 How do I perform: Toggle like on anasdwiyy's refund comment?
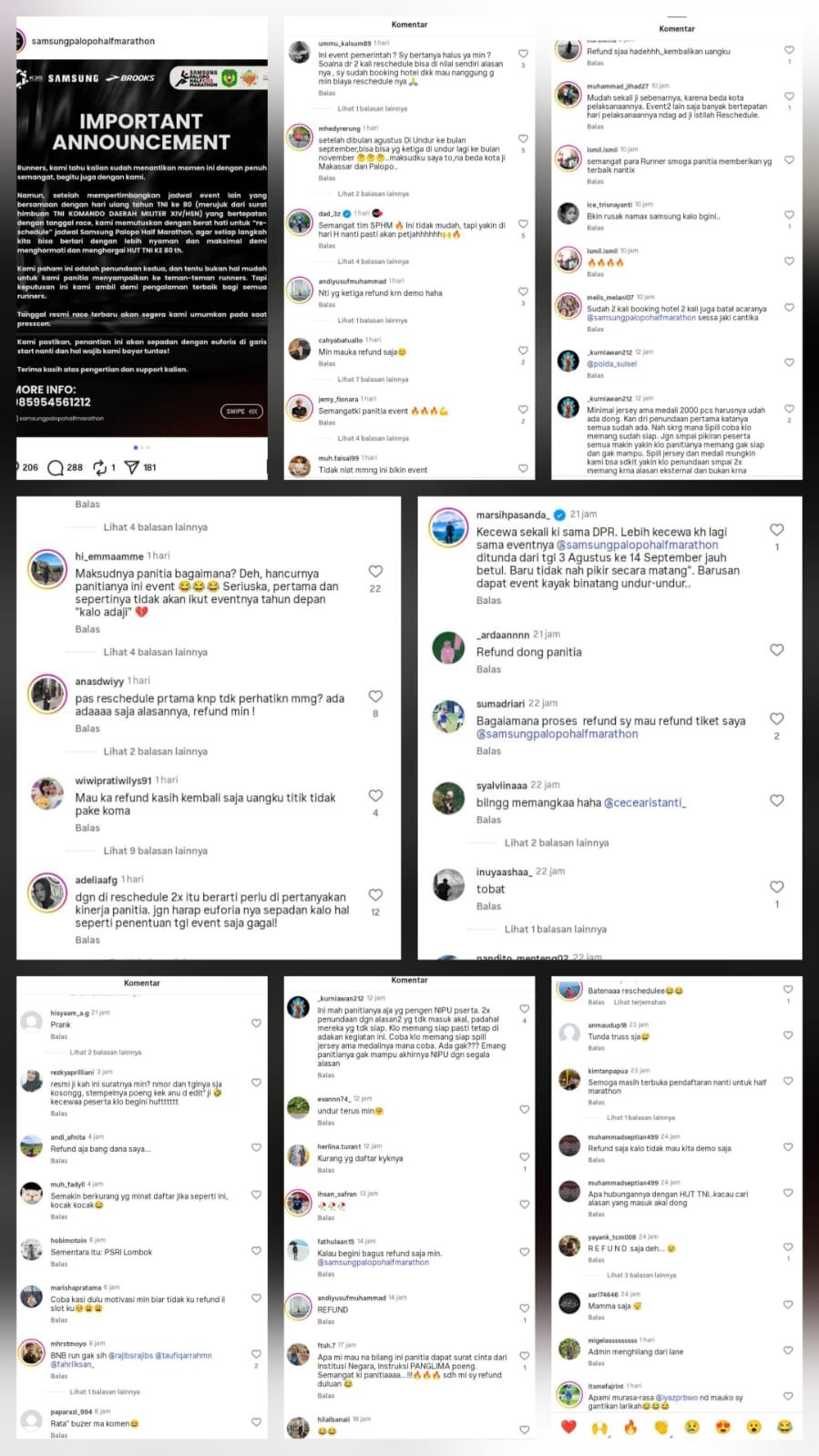[375, 696]
